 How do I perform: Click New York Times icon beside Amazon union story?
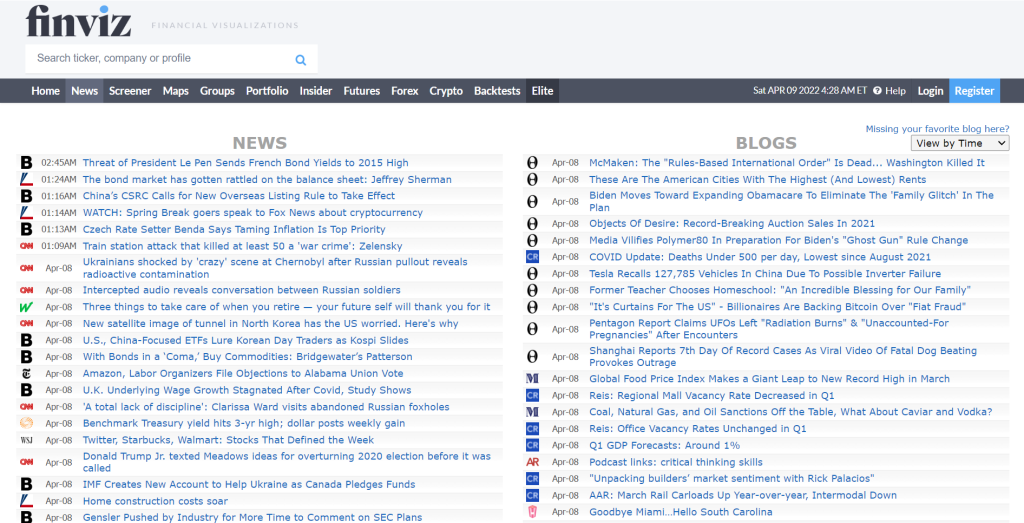26,373
